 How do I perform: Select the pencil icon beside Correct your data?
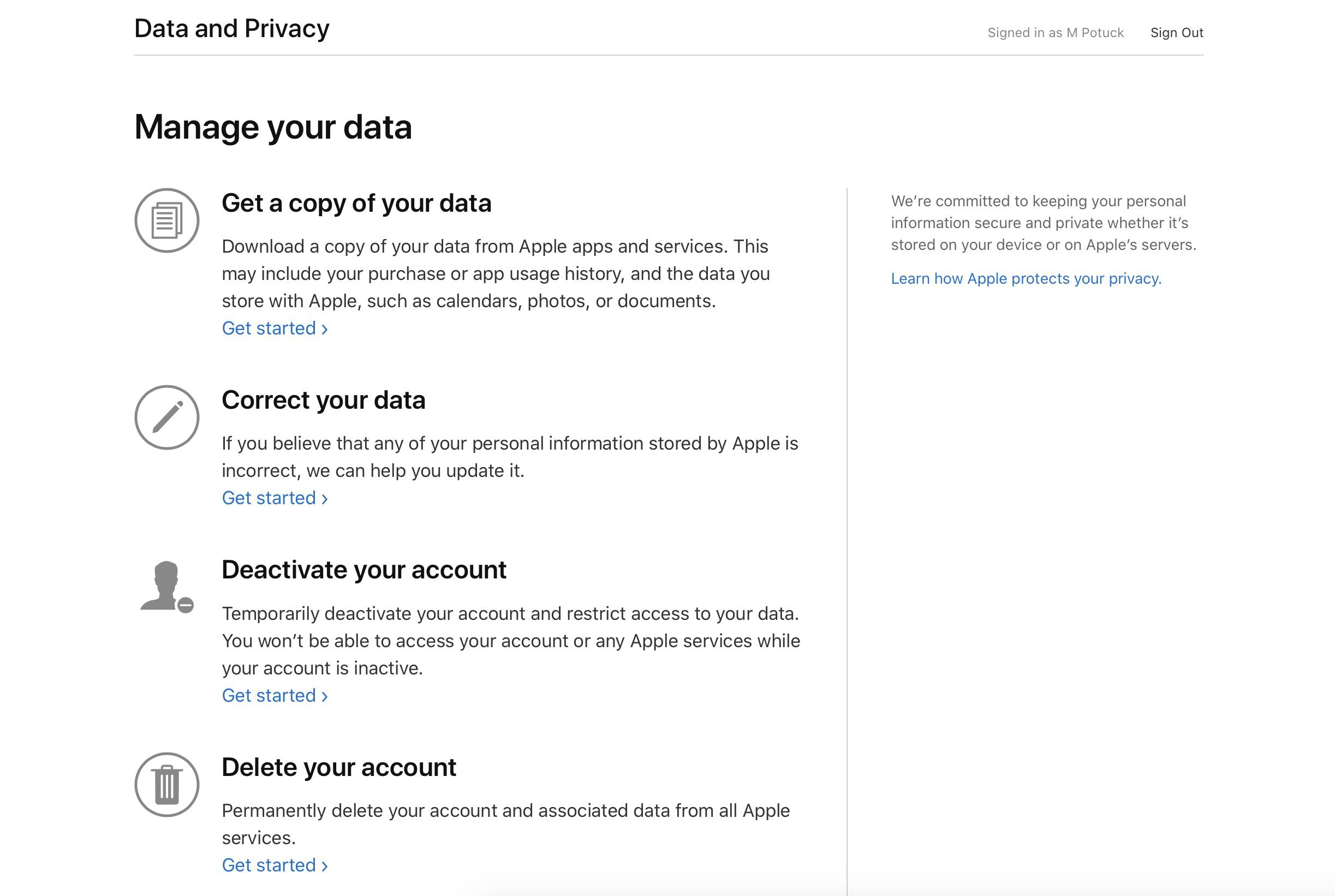[166, 416]
